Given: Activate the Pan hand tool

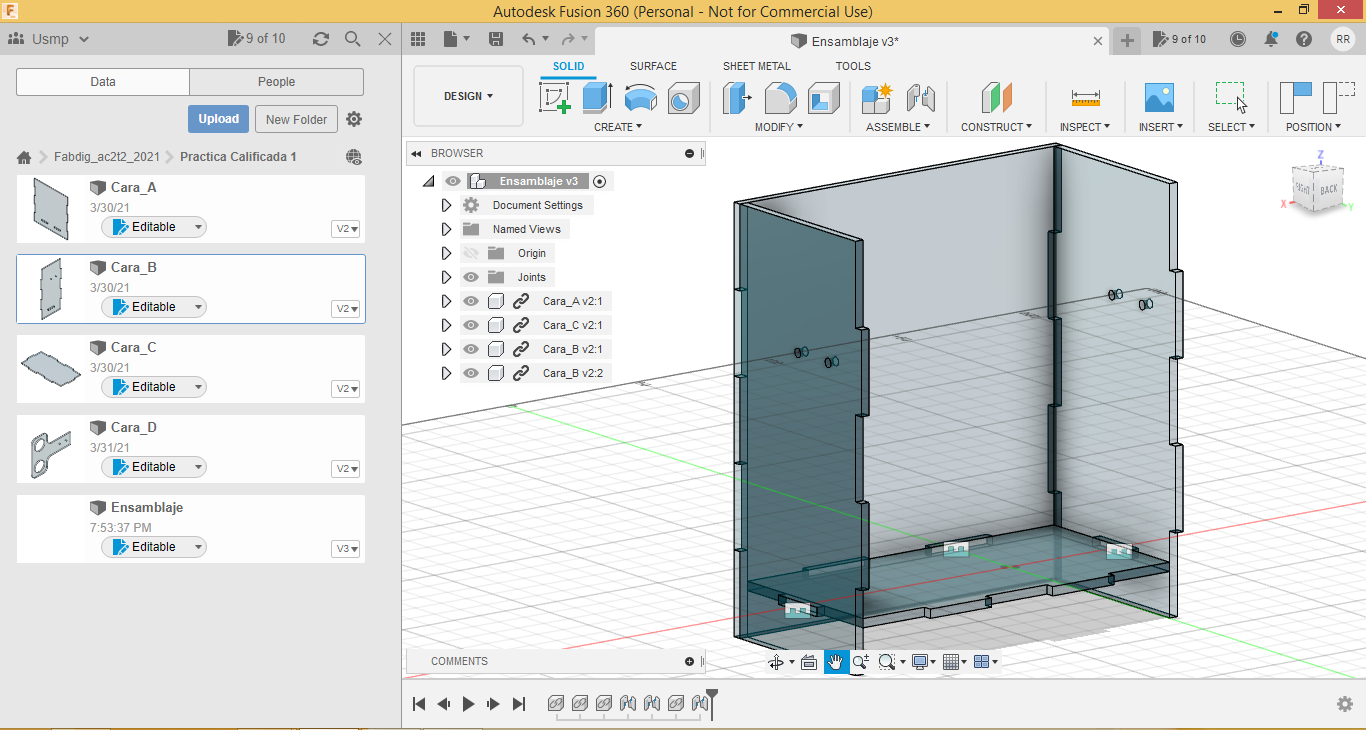Looking at the screenshot, I should click(x=836, y=662).
